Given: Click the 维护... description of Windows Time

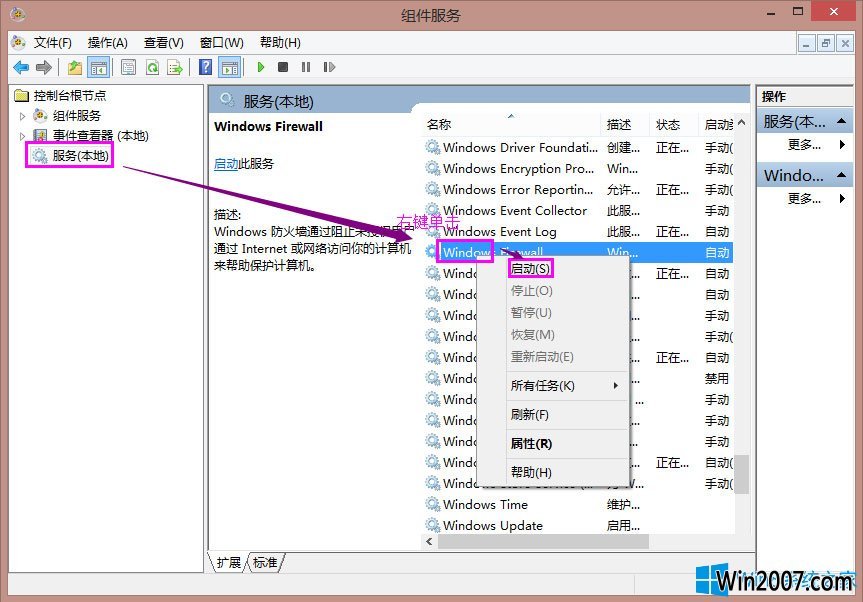Looking at the screenshot, I should (623, 504).
